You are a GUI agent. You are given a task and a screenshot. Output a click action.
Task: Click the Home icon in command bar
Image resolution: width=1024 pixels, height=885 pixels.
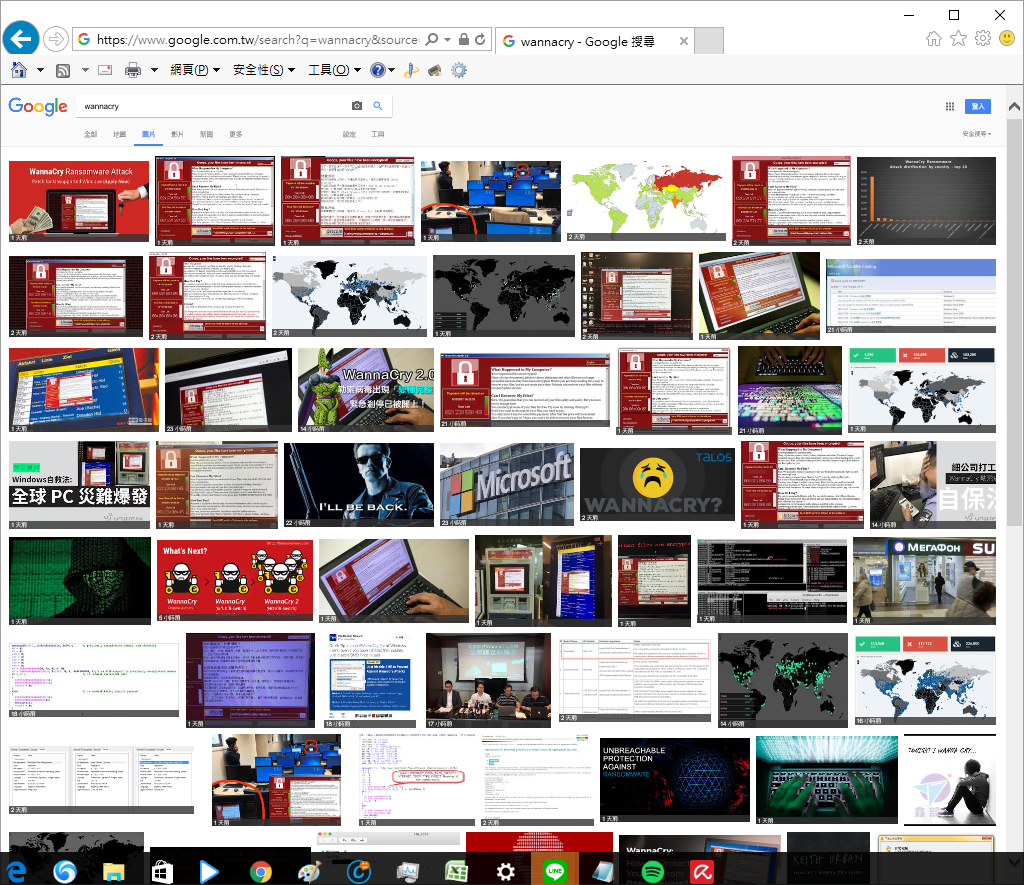19,69
